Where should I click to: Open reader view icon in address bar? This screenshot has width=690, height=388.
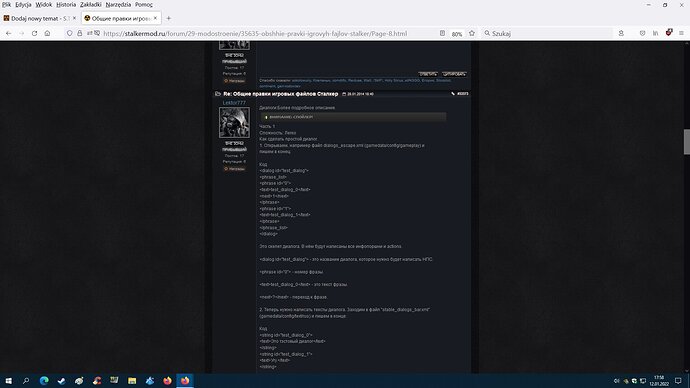coord(442,33)
